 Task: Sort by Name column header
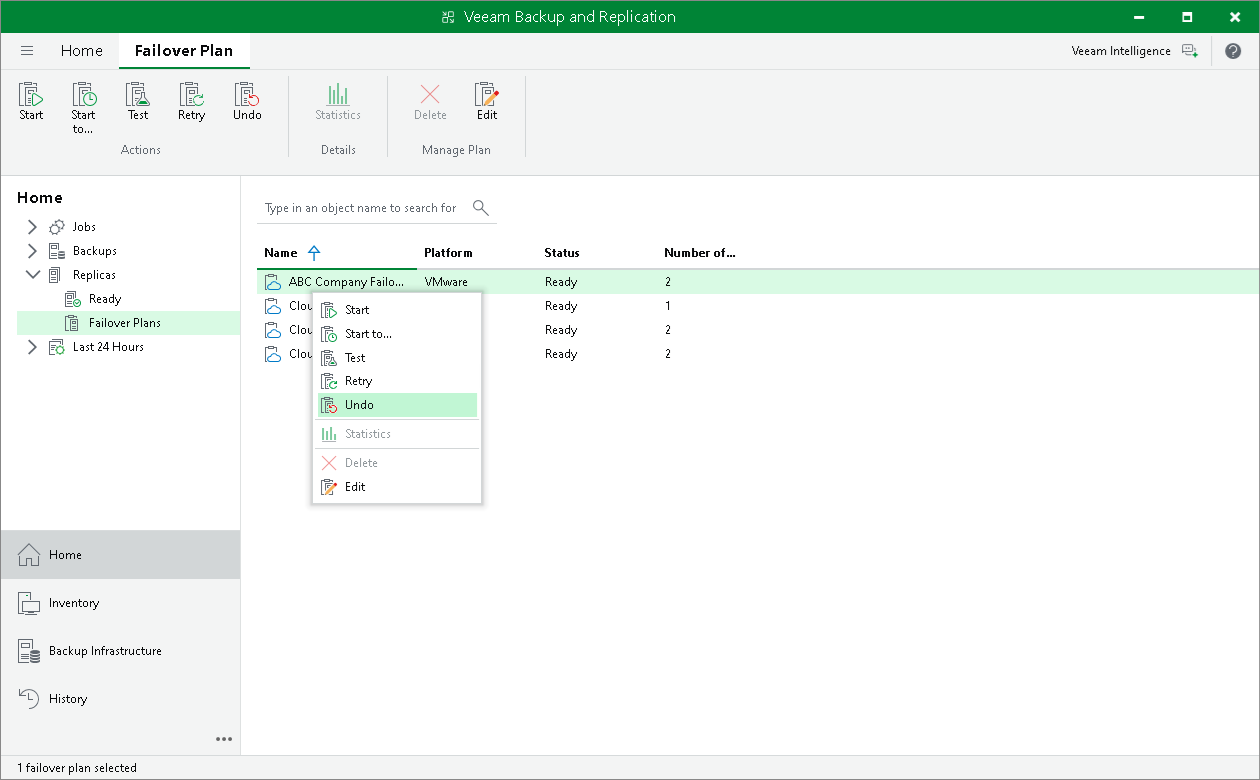coord(280,252)
